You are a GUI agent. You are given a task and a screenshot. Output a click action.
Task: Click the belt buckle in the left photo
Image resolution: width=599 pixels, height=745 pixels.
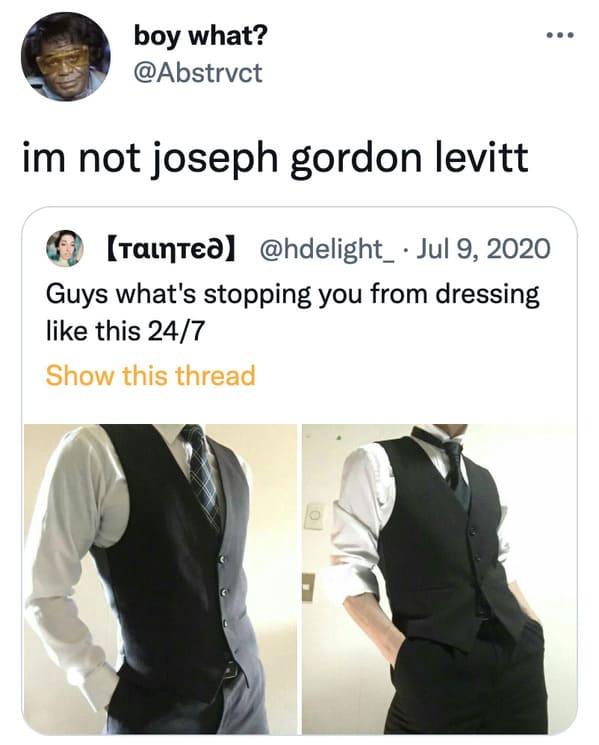tap(231, 670)
